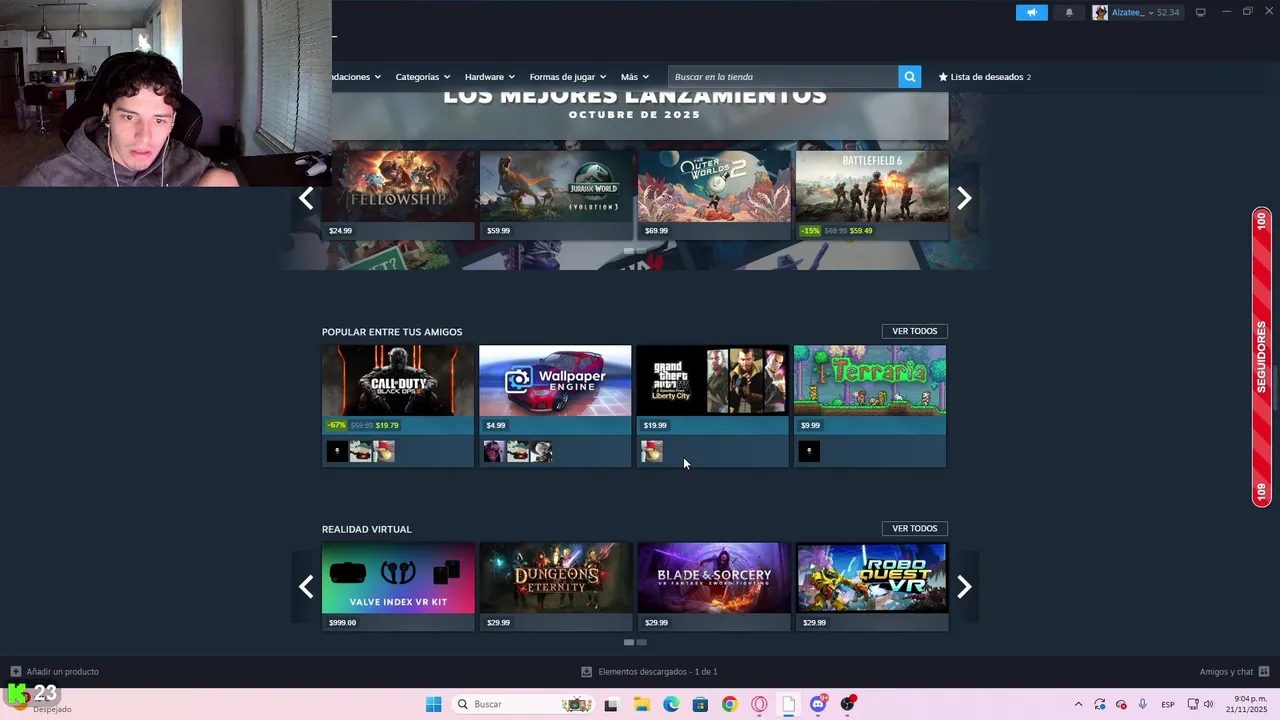Click first friend avatar under Call of Duty
1280x720 pixels.
(337, 452)
